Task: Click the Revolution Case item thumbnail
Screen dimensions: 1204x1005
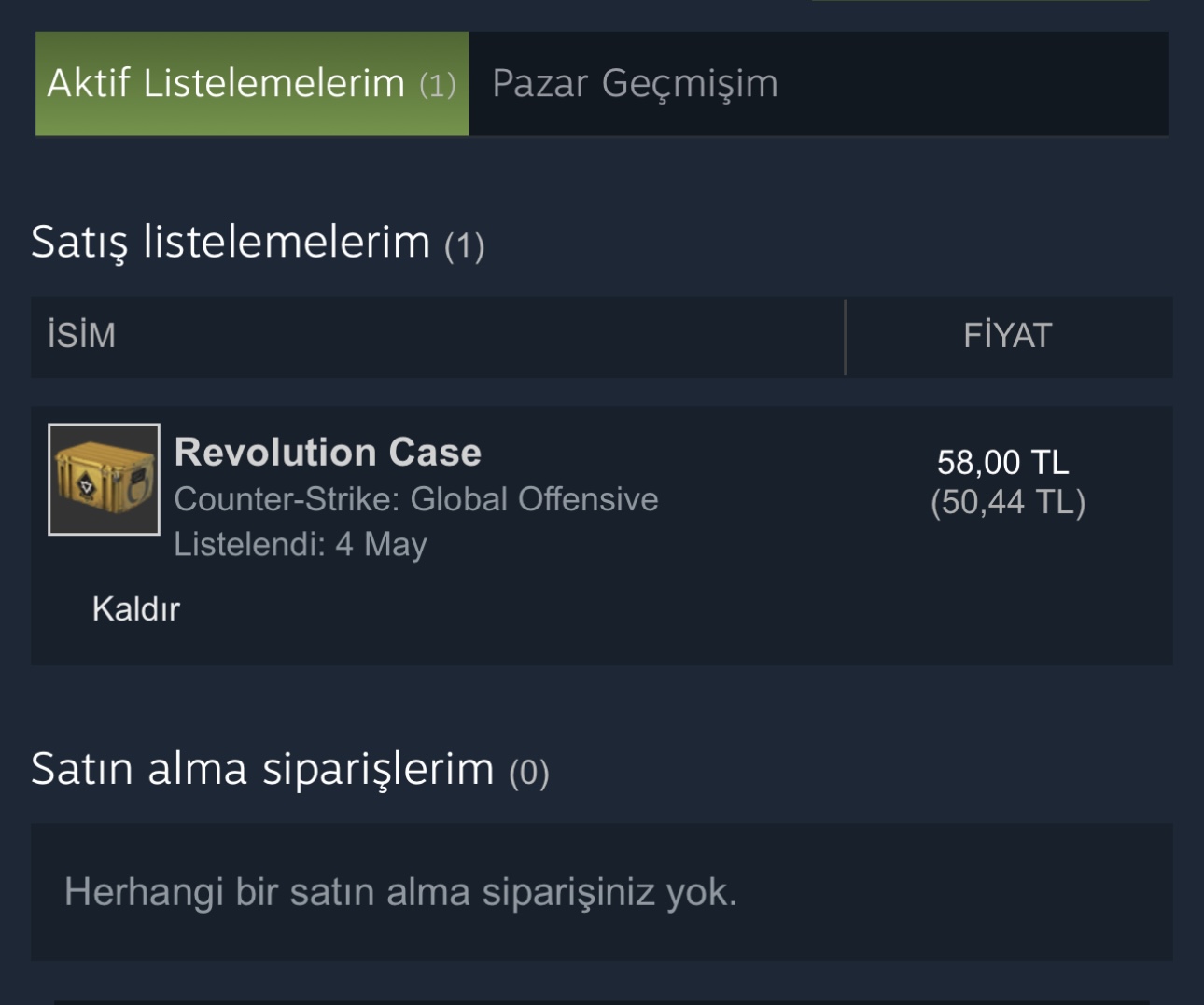Action: pyautogui.click(x=104, y=480)
